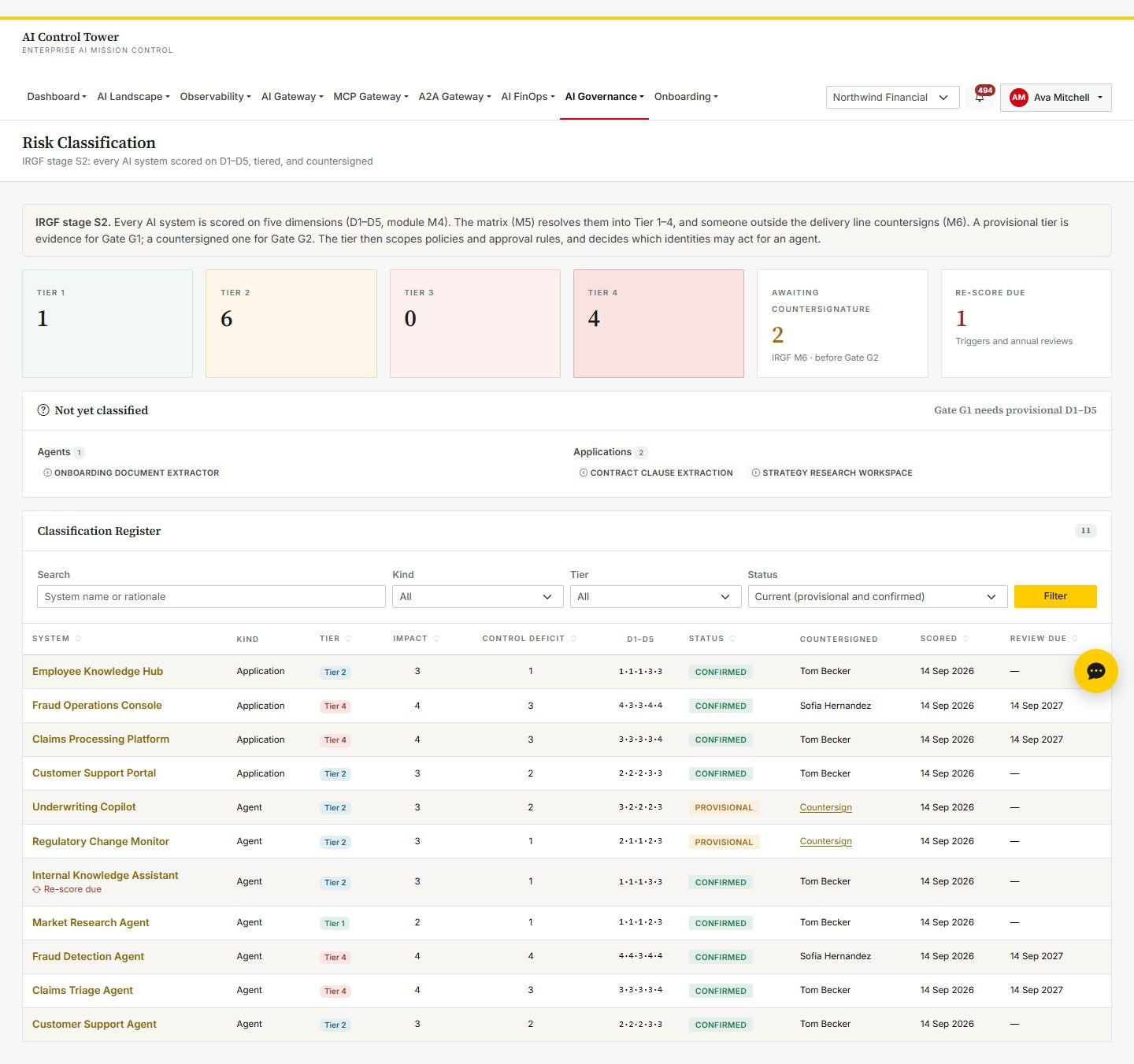
Task: Click the Tier 4 summary card
Action: [658, 324]
